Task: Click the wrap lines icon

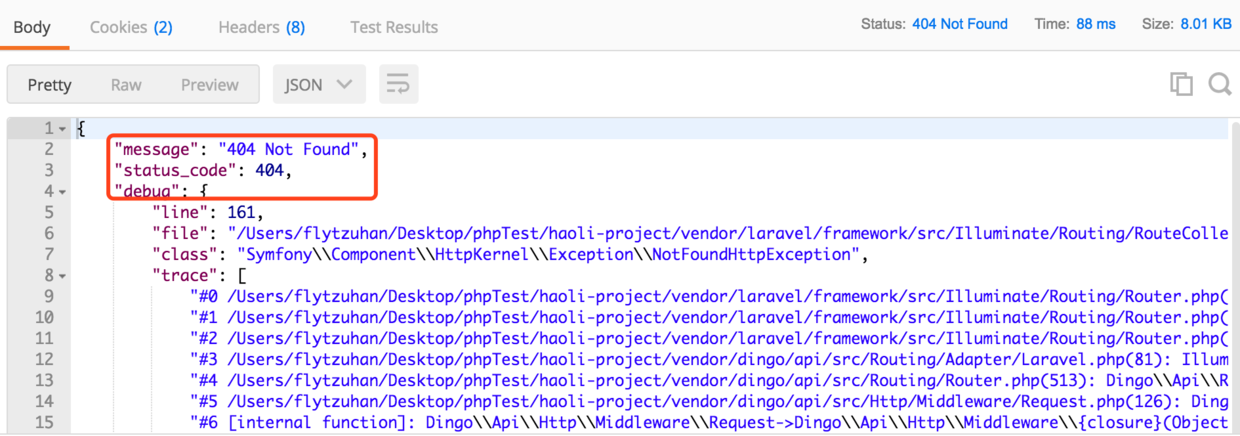Action: point(398,85)
